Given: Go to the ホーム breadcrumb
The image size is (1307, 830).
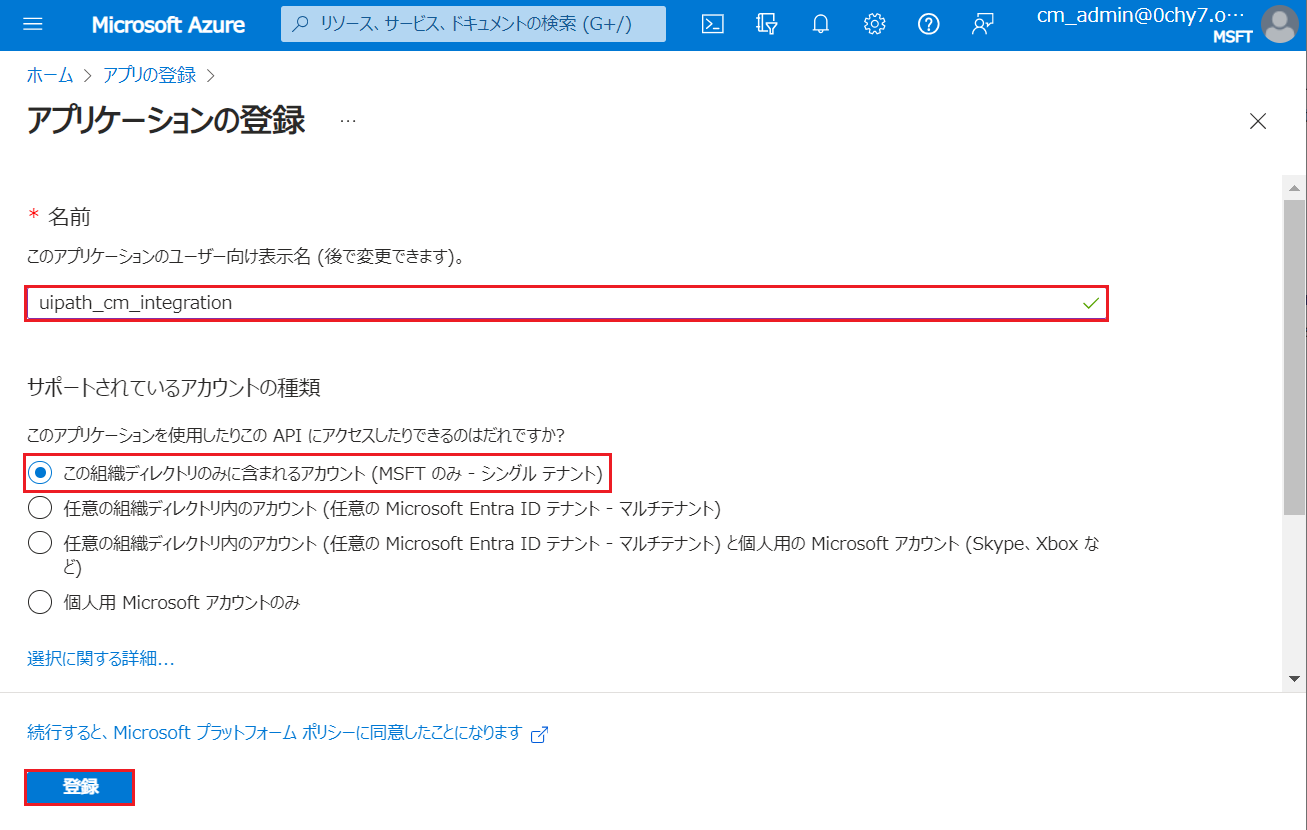Looking at the screenshot, I should (50, 75).
